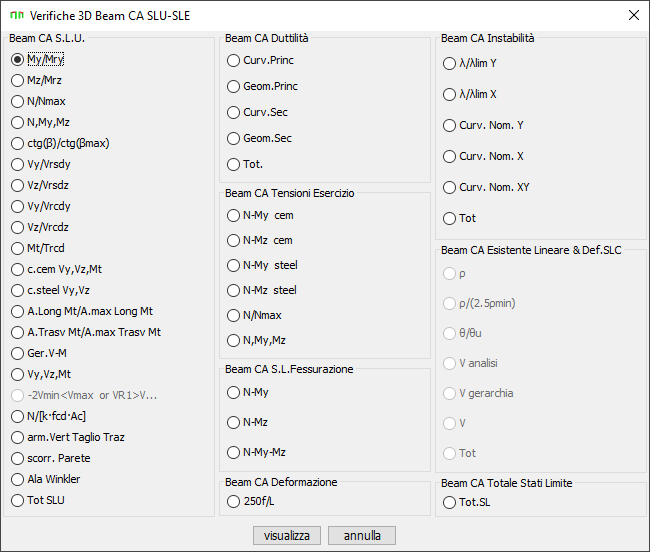Select λ/λlim Y instability check
The height and width of the screenshot is (552, 650).
[470, 64]
